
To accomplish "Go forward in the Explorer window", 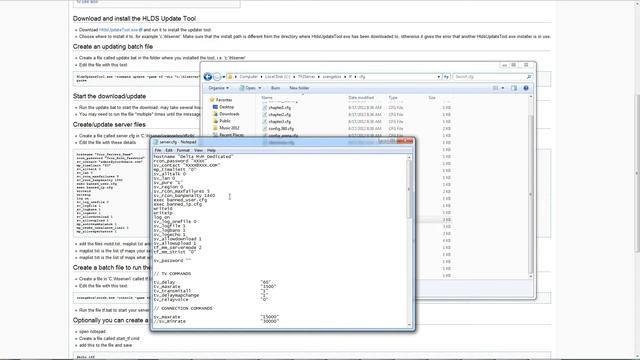I will (x=217, y=77).
